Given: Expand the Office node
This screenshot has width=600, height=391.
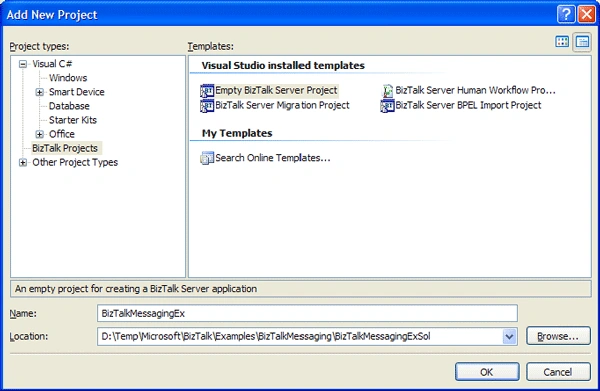Looking at the screenshot, I should coord(39,134).
